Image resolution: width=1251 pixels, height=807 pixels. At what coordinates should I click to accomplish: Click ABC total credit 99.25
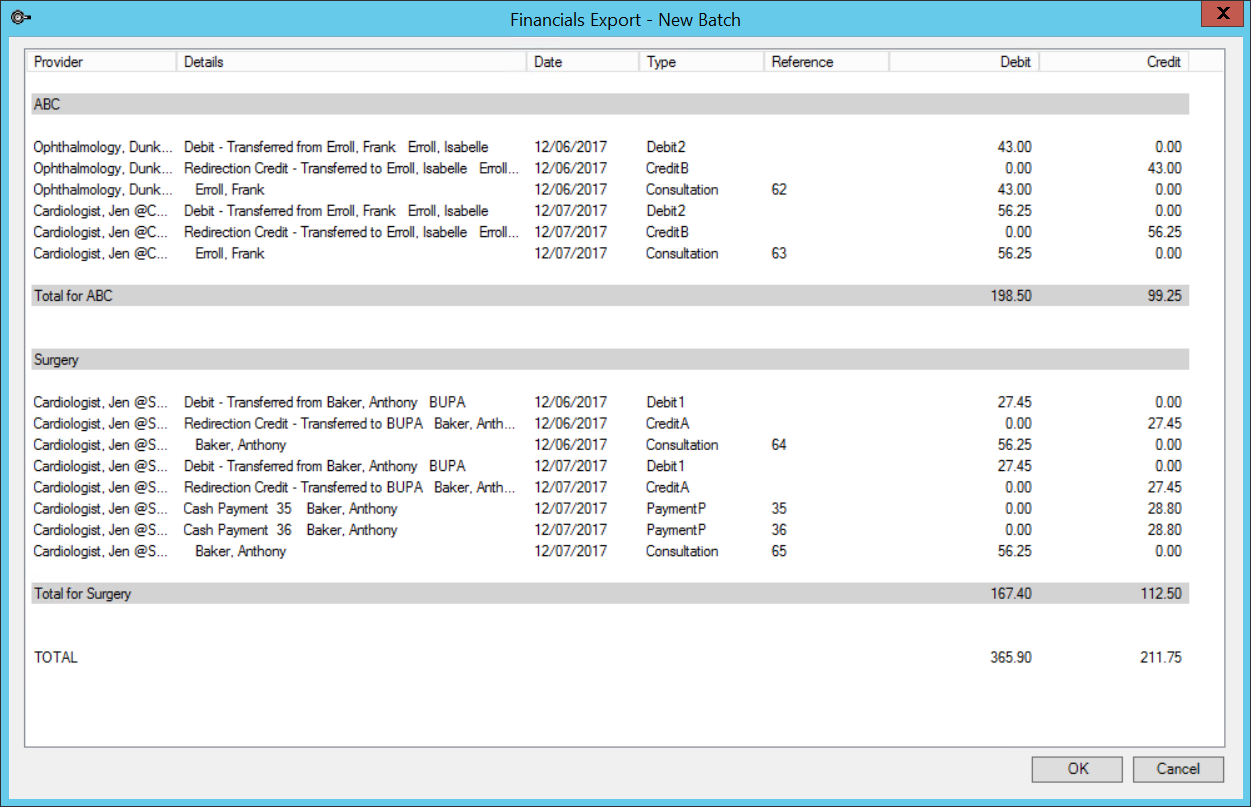click(x=1164, y=296)
